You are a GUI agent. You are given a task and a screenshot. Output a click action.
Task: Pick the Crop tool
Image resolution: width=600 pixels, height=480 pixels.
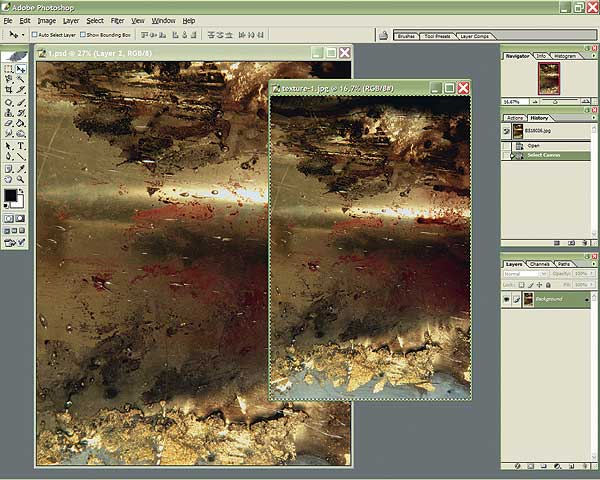click(9, 91)
